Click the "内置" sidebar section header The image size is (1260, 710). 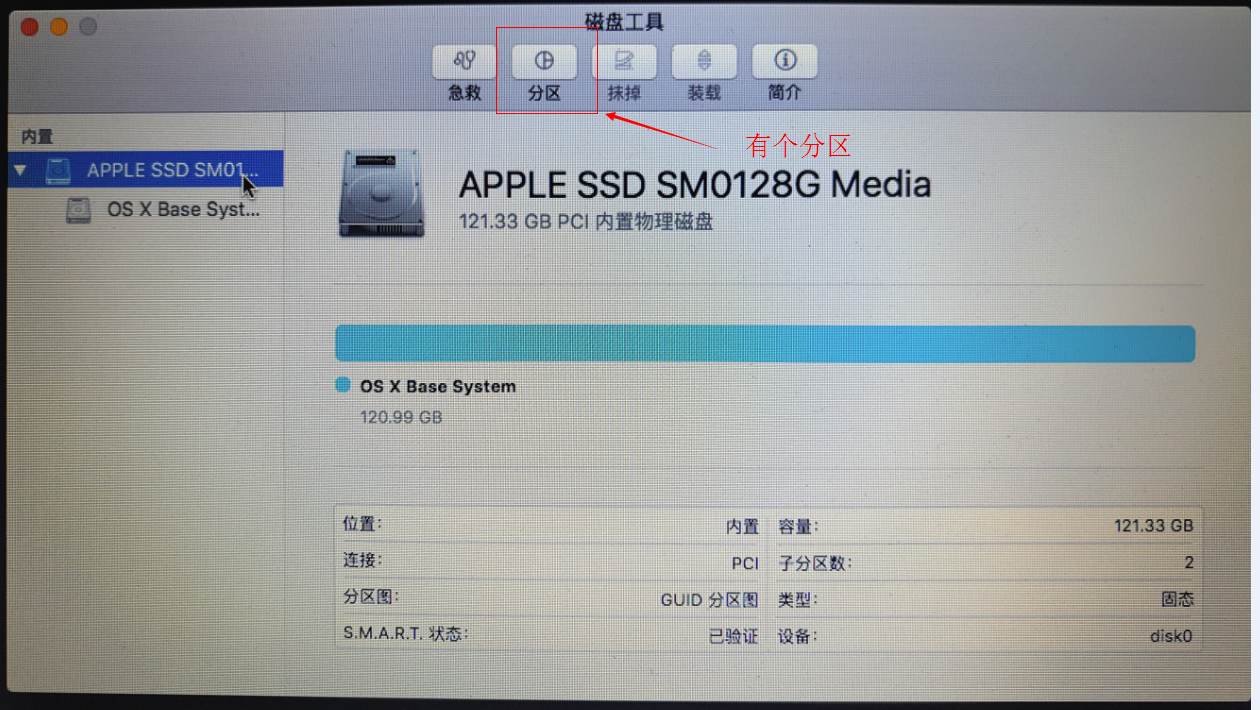point(37,136)
